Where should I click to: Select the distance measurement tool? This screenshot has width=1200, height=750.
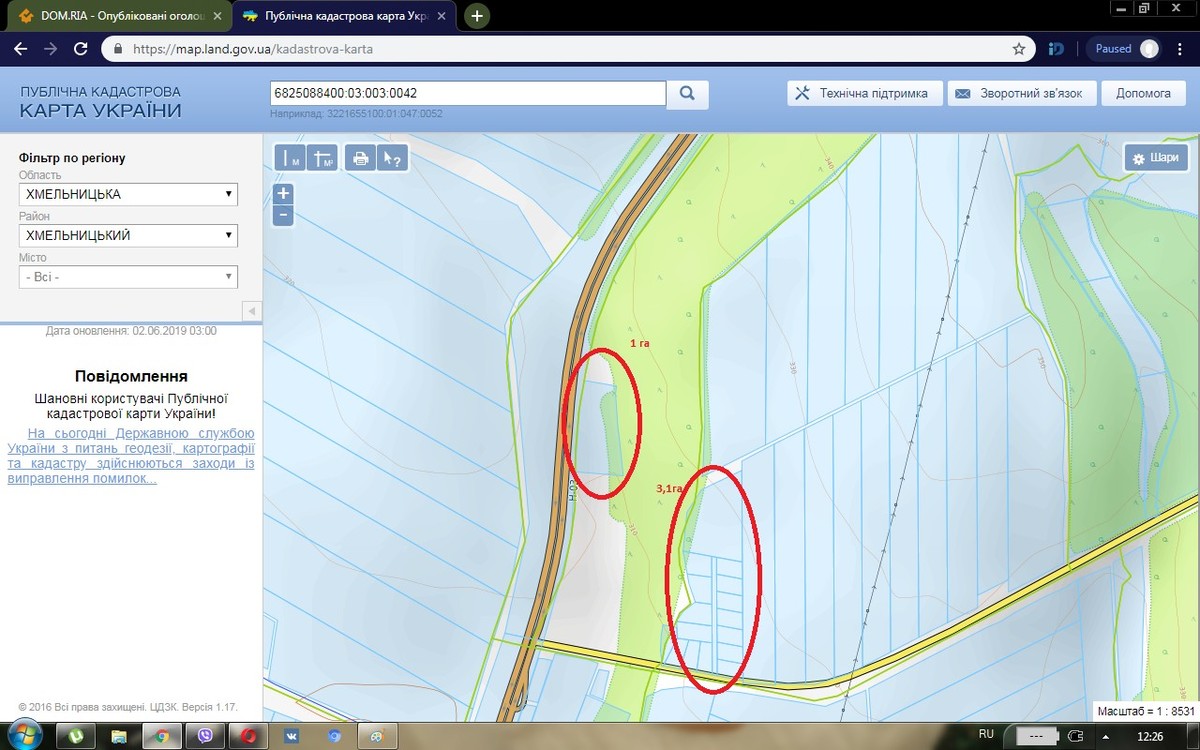click(291, 158)
